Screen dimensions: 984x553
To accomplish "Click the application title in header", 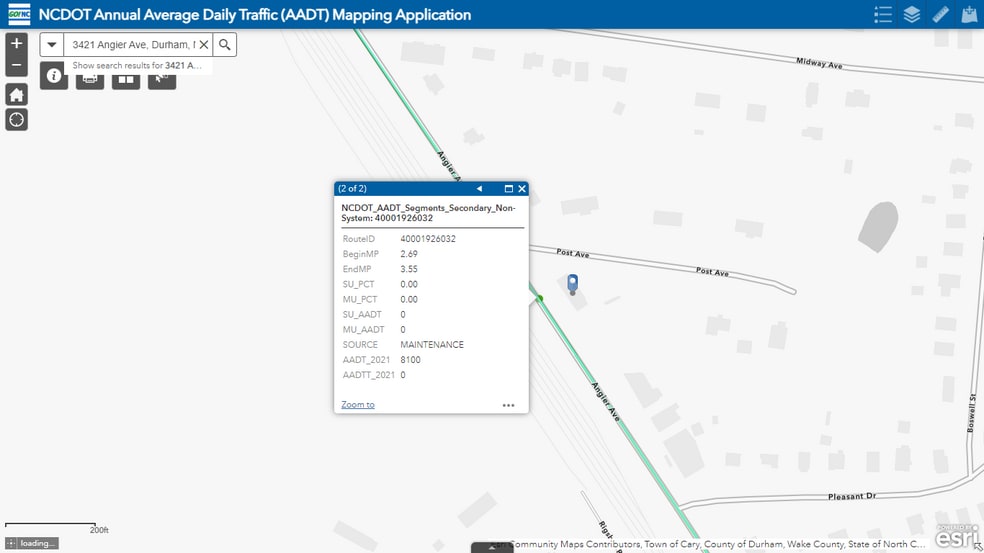I will (255, 14).
